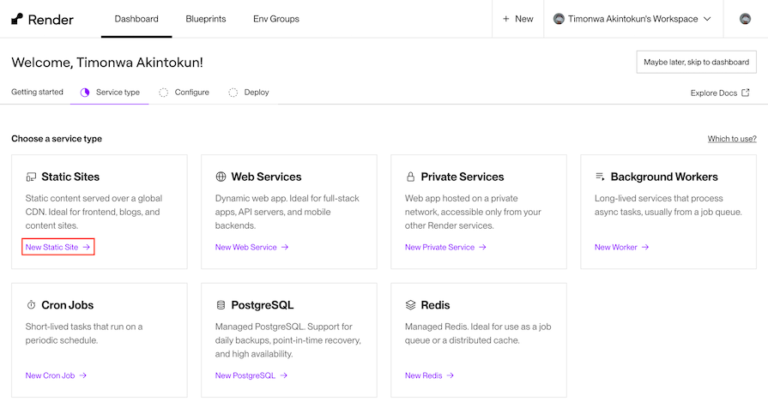Screen dimensions: 768x414
Task: Open Explore Docs link
Action: click(720, 93)
